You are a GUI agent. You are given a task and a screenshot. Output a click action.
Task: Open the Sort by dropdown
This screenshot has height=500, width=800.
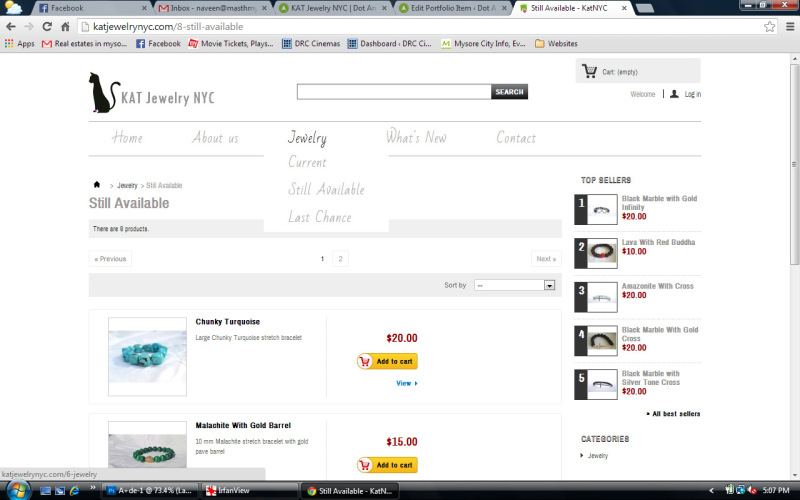(x=514, y=285)
